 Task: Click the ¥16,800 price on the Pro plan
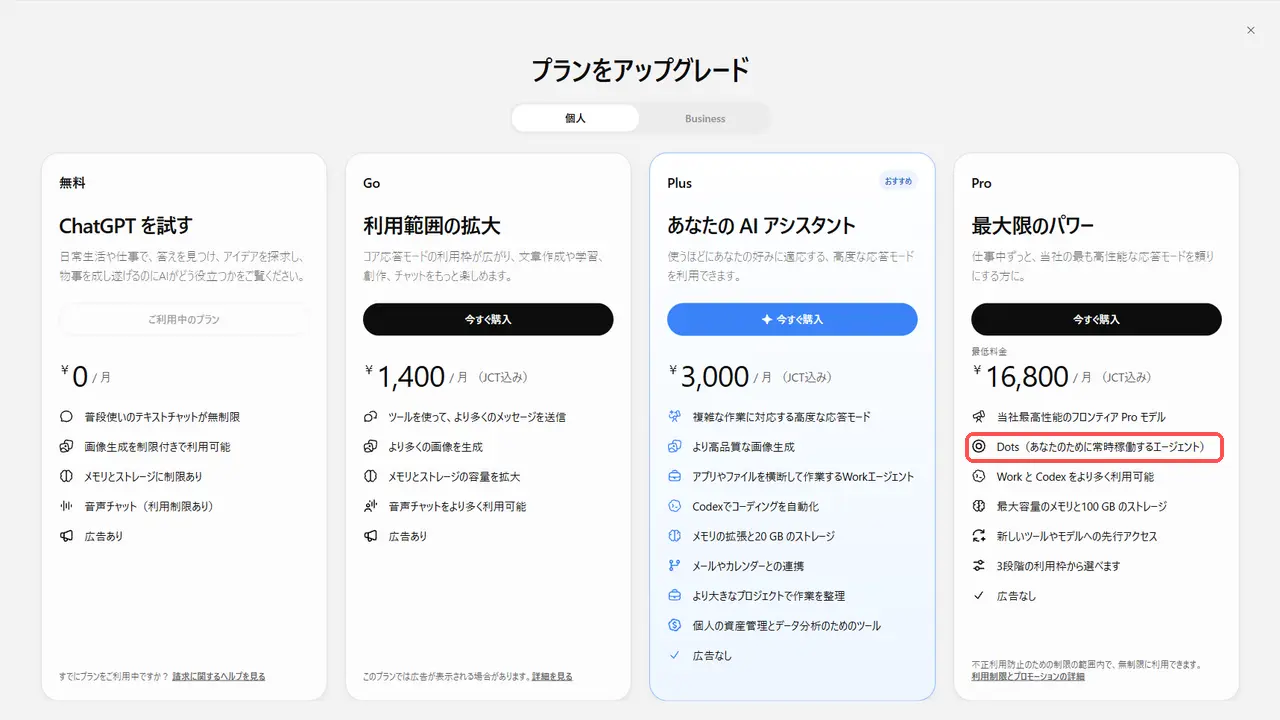pos(1021,376)
